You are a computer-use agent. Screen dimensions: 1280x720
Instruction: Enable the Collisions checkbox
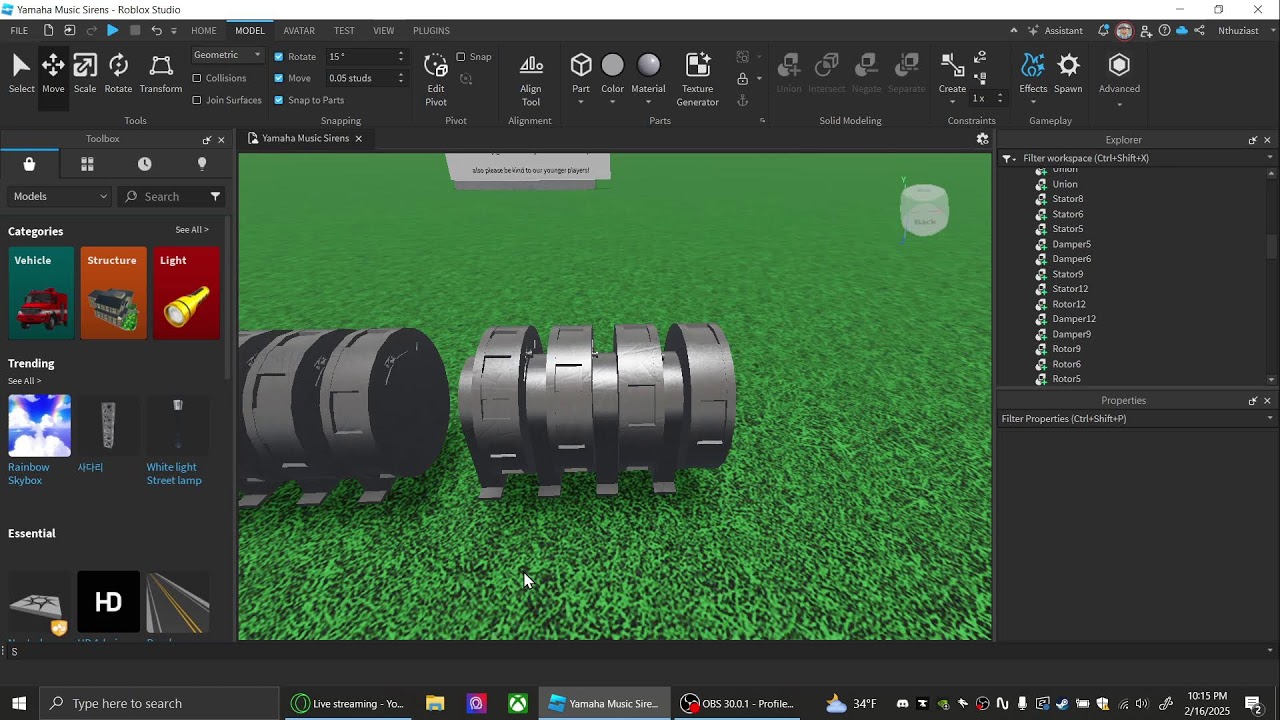click(197, 78)
